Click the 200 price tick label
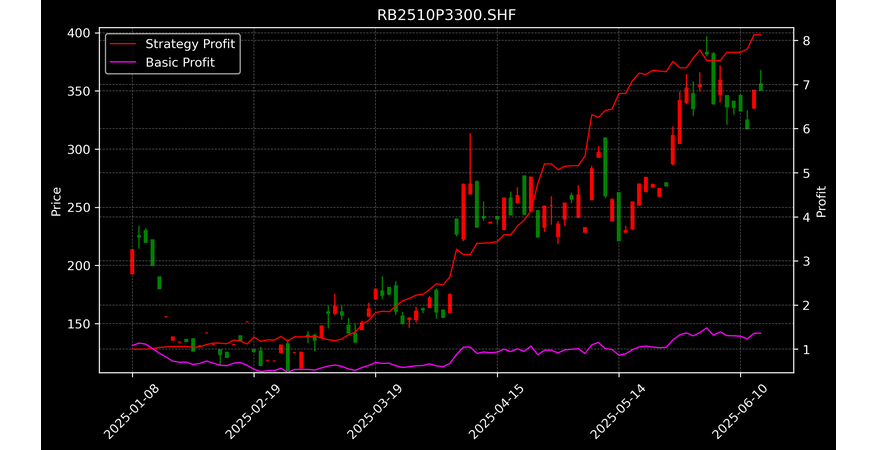The height and width of the screenshot is (450, 878). tap(78, 266)
